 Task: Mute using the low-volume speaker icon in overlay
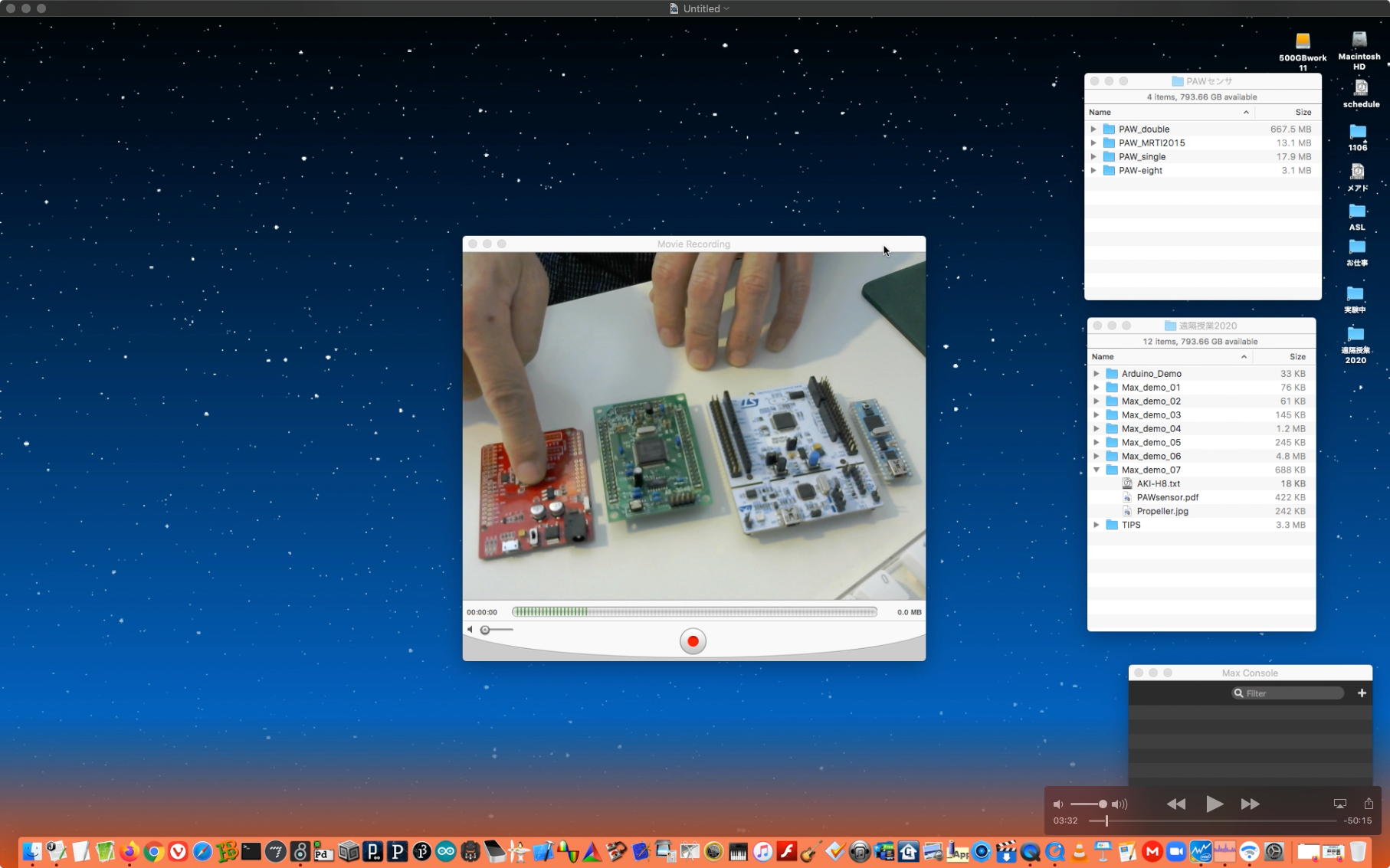pyautogui.click(x=1058, y=804)
